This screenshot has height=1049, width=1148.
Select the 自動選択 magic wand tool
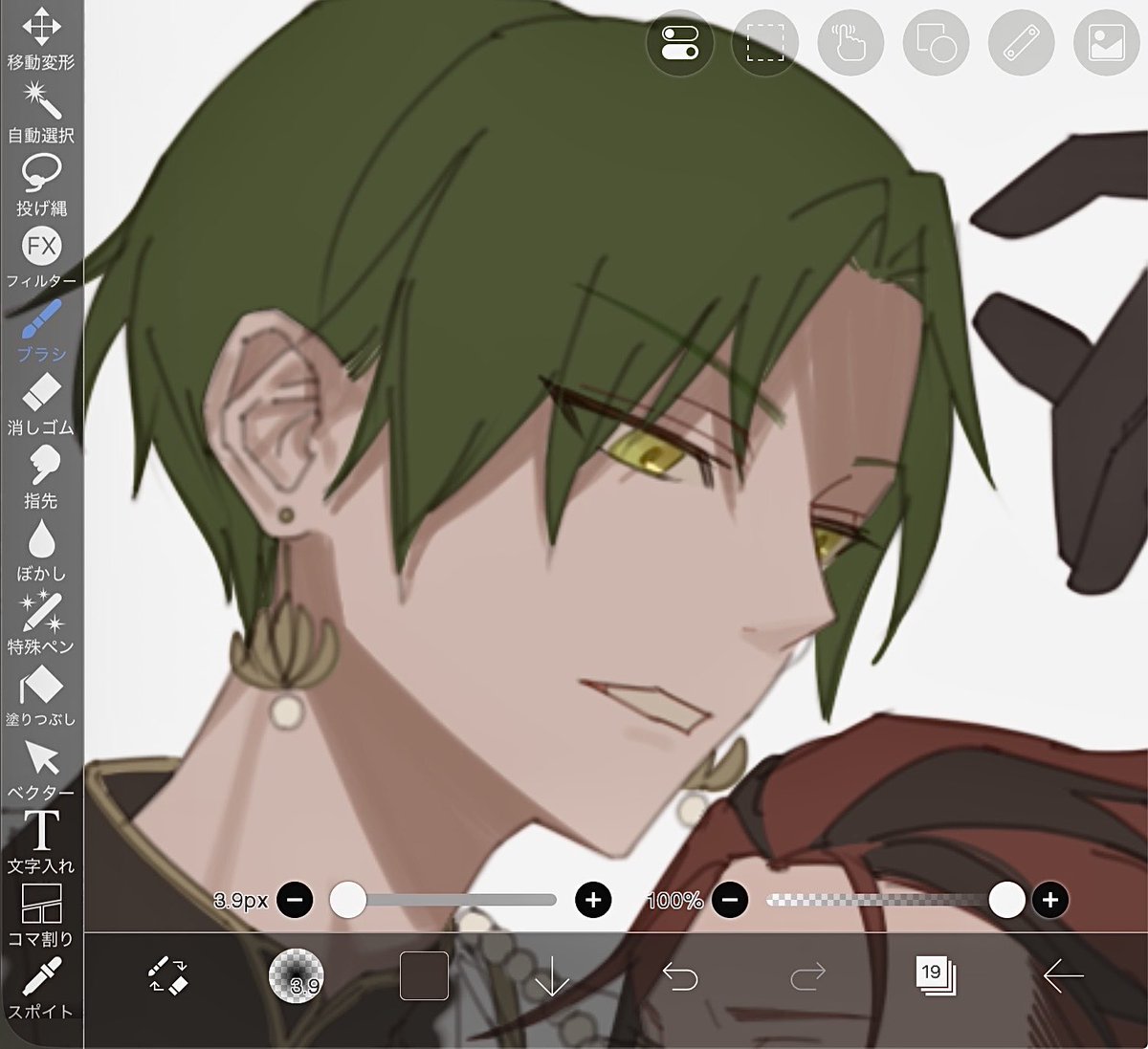click(x=41, y=112)
